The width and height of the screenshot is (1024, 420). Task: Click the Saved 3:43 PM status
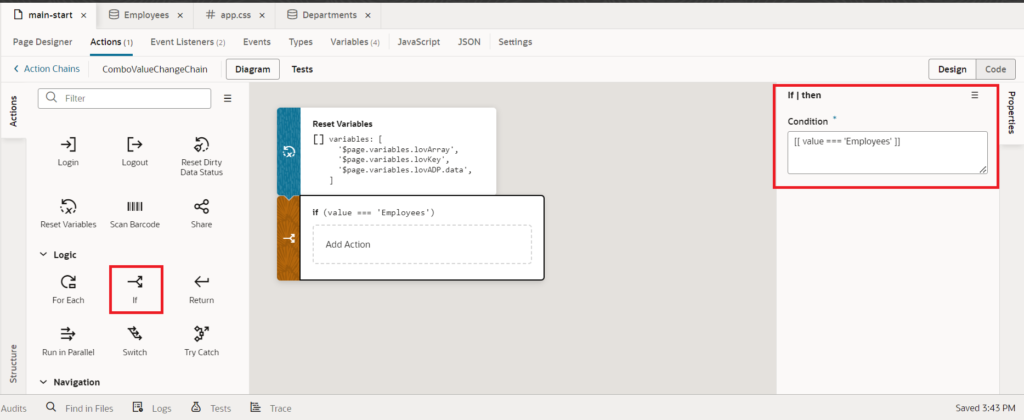pyautogui.click(x=985, y=408)
